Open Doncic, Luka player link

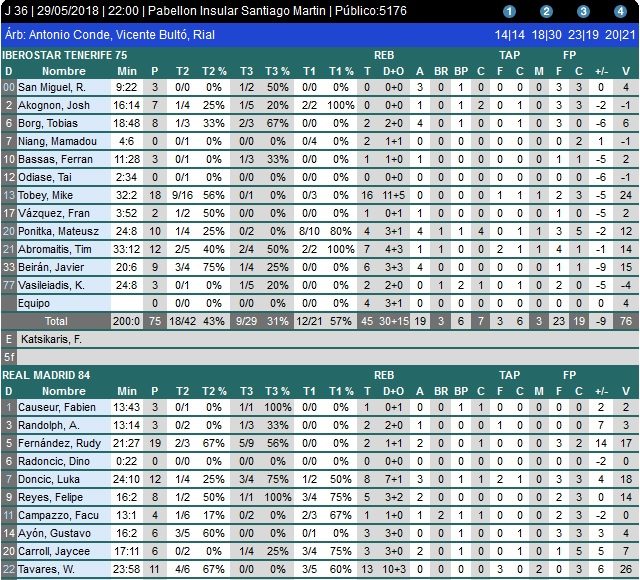(47, 478)
